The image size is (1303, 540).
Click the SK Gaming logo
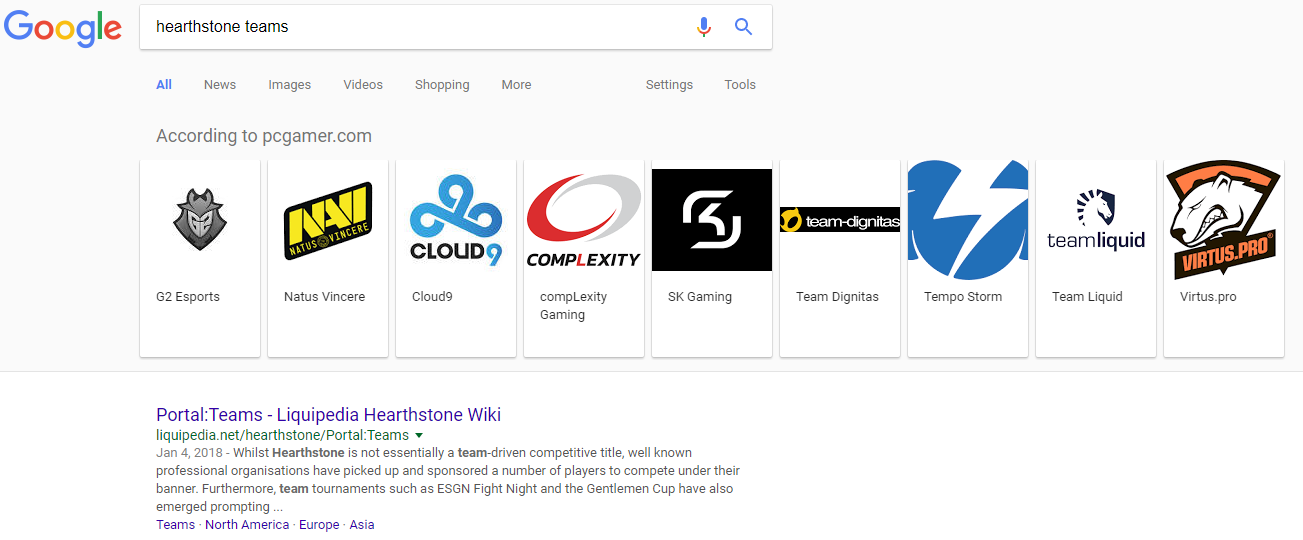(x=712, y=220)
